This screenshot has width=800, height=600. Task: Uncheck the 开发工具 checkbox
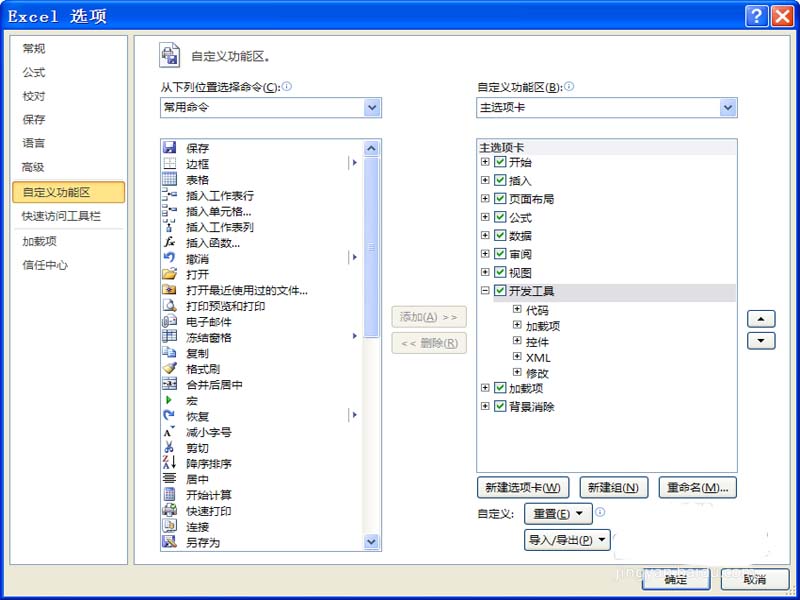tap(500, 291)
